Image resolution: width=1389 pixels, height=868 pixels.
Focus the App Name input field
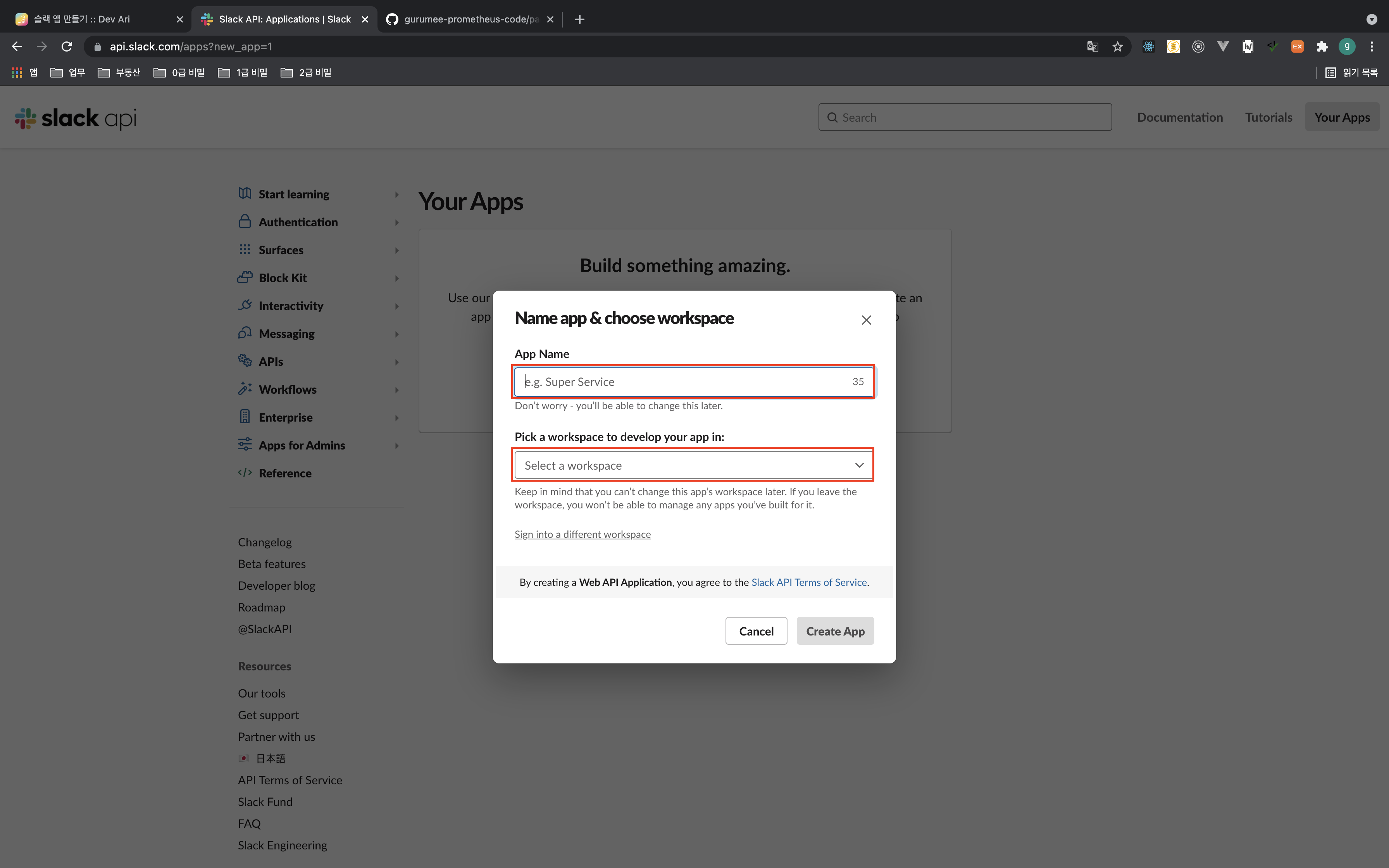pyautogui.click(x=694, y=382)
